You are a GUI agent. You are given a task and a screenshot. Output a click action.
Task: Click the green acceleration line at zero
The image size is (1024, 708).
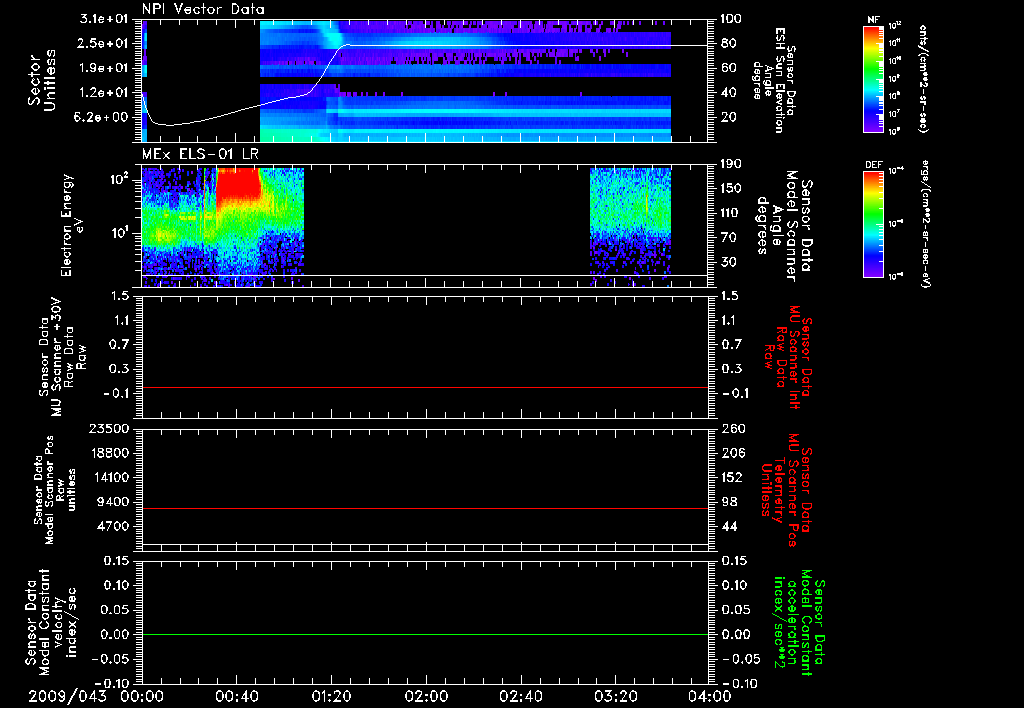(424, 634)
